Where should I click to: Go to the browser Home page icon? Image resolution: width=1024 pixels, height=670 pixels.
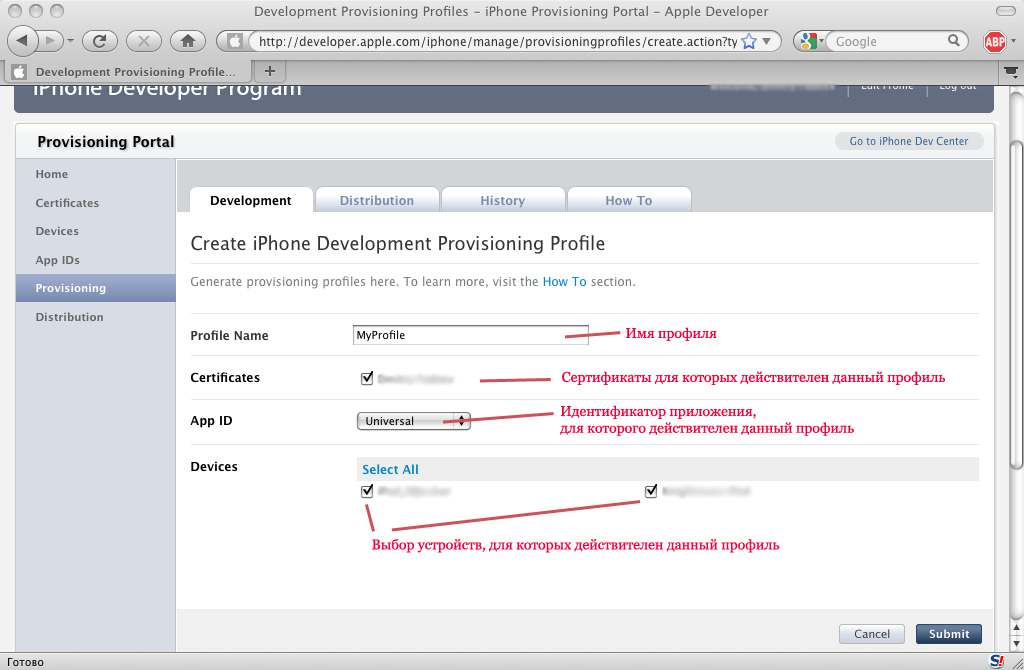coord(188,41)
